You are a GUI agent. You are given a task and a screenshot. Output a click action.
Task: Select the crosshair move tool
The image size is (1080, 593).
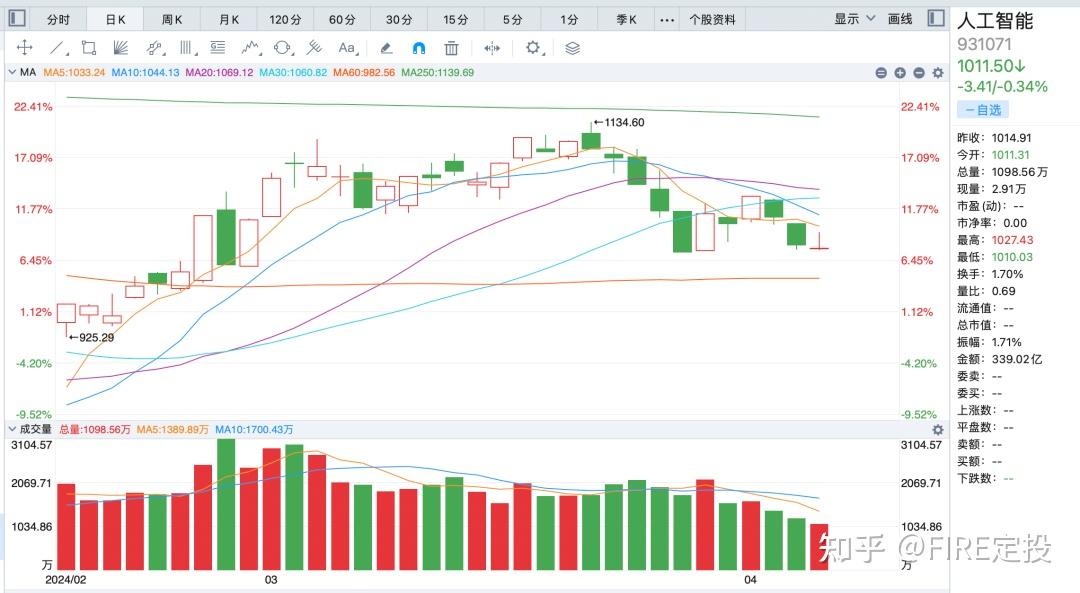(25, 48)
